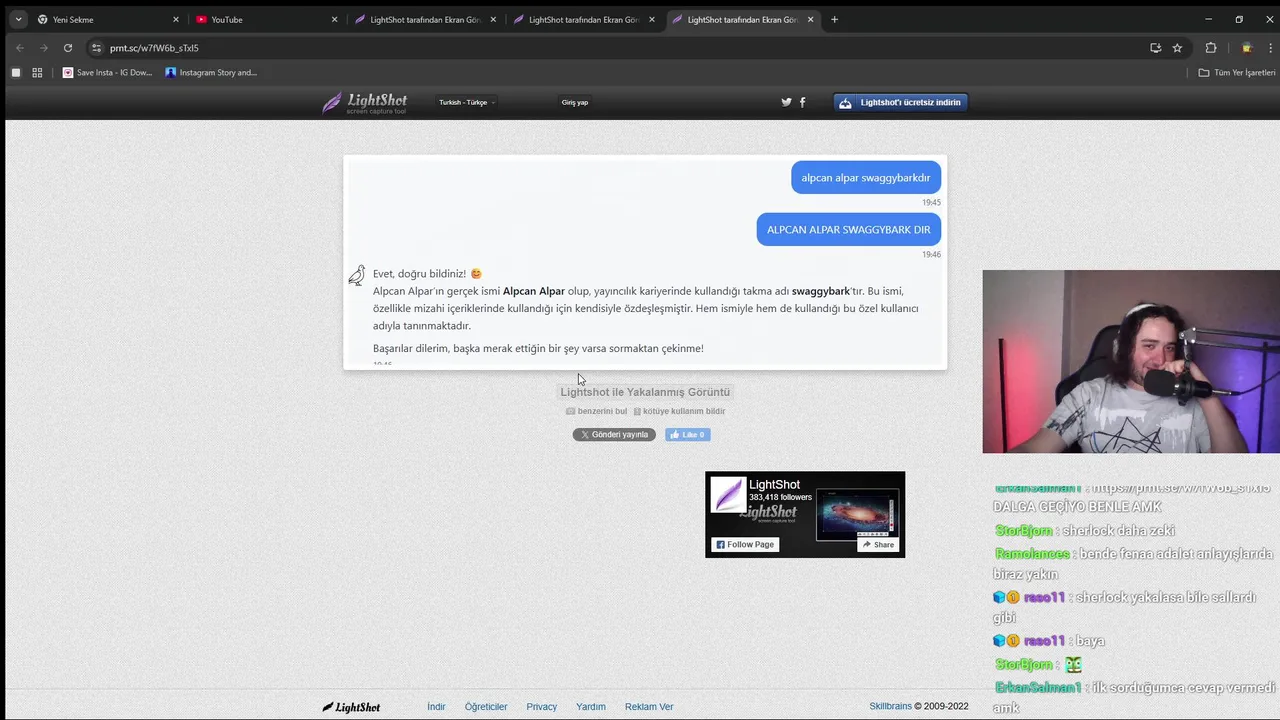
Task: Click kötüye kullanım bildir link
Action: [679, 411]
